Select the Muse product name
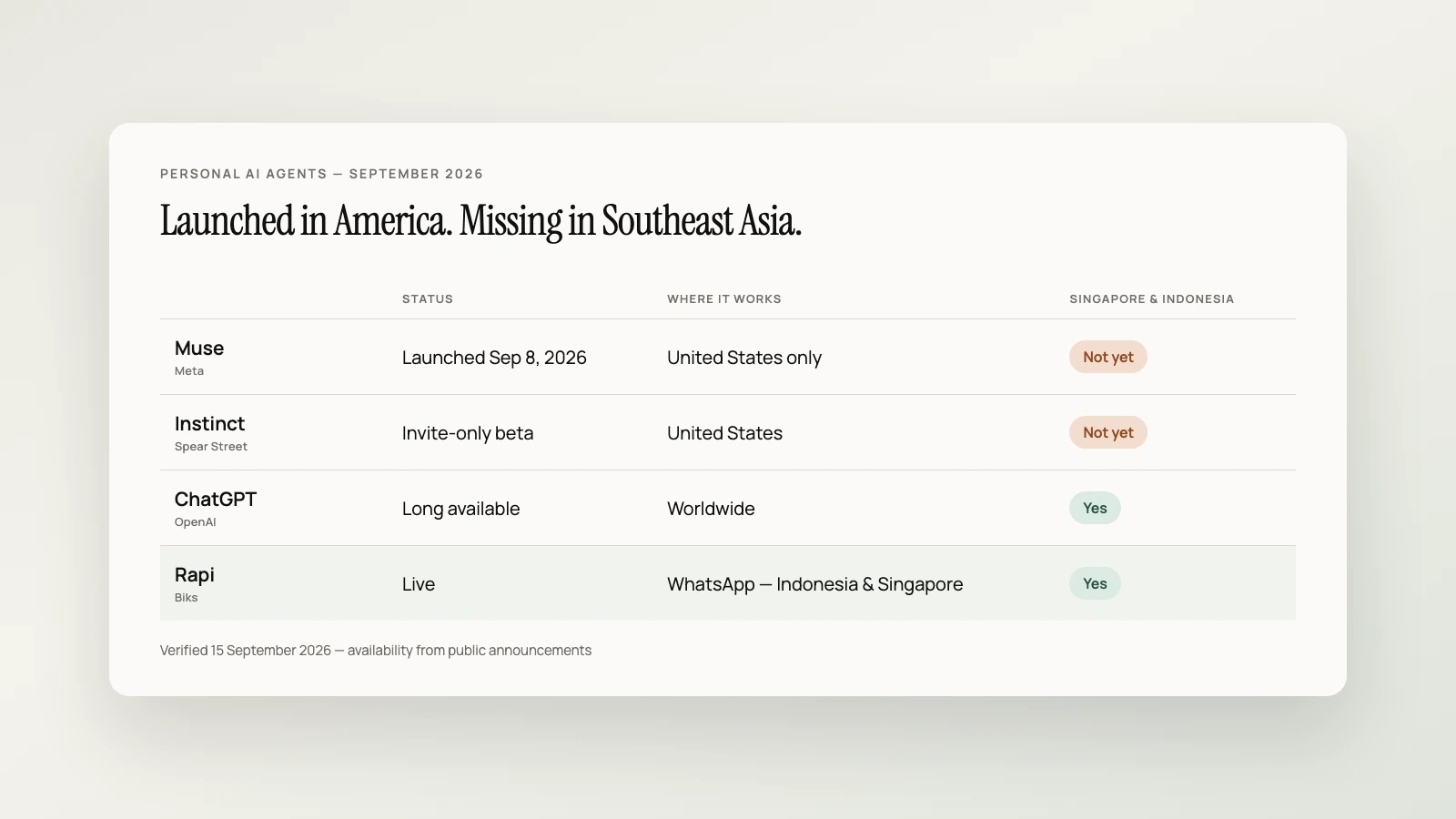 [199, 348]
